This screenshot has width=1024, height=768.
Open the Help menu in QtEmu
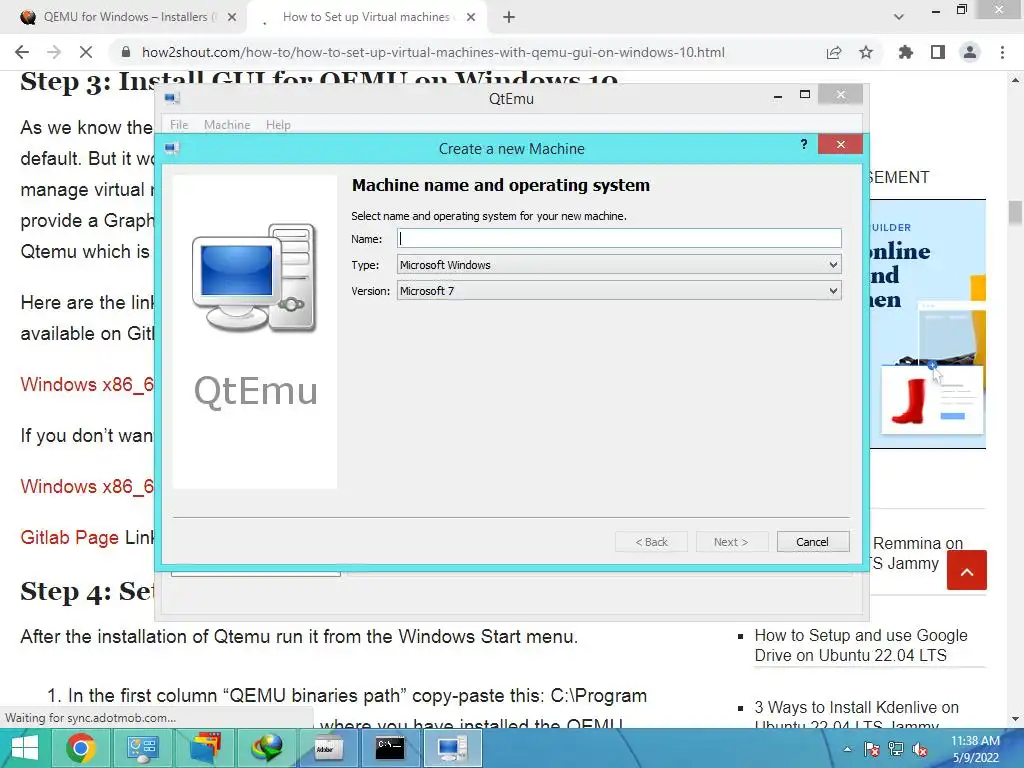[278, 125]
